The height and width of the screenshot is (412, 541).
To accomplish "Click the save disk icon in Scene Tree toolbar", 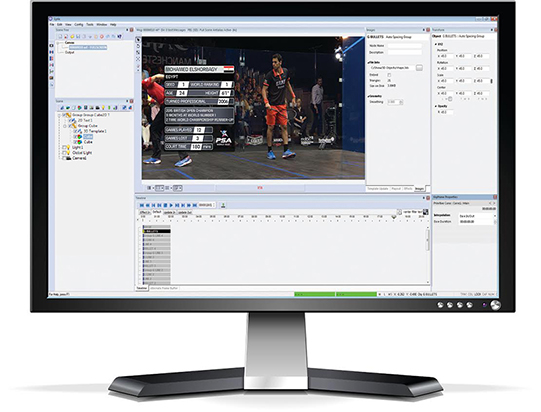I will coord(78,36).
